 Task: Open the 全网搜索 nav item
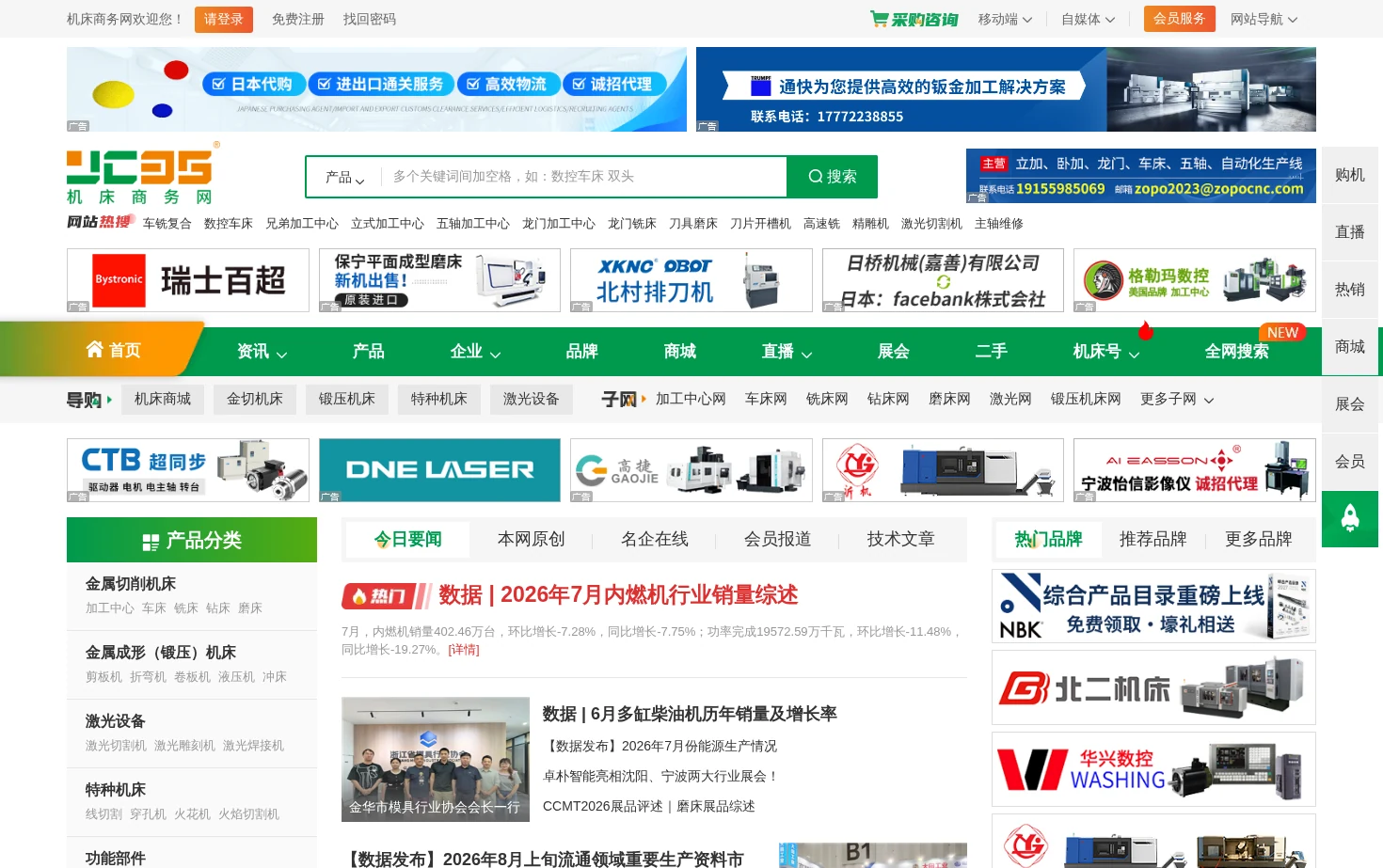pos(1236,352)
